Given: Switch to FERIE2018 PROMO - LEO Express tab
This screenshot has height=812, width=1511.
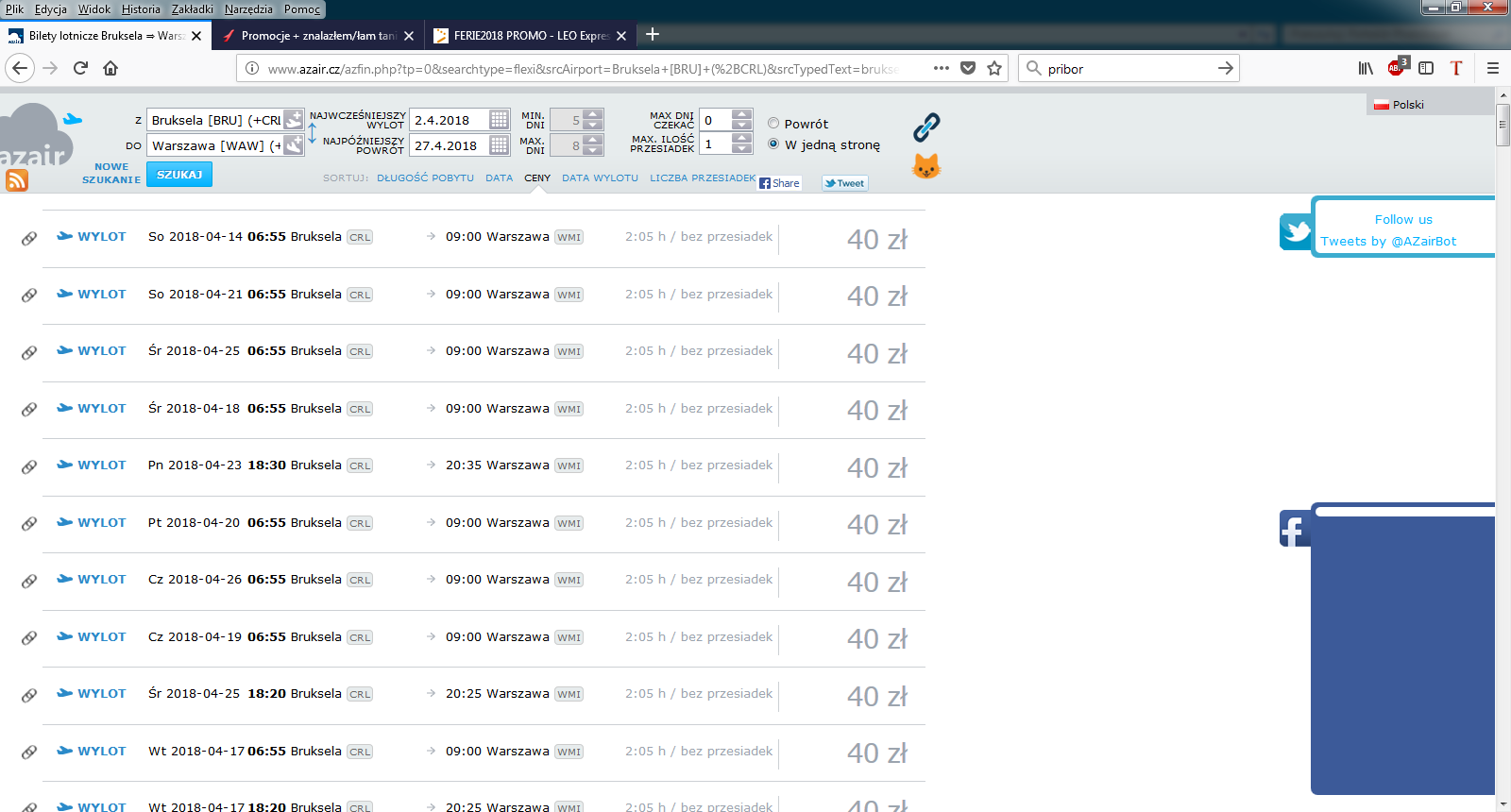Looking at the screenshot, I should click(x=530, y=36).
